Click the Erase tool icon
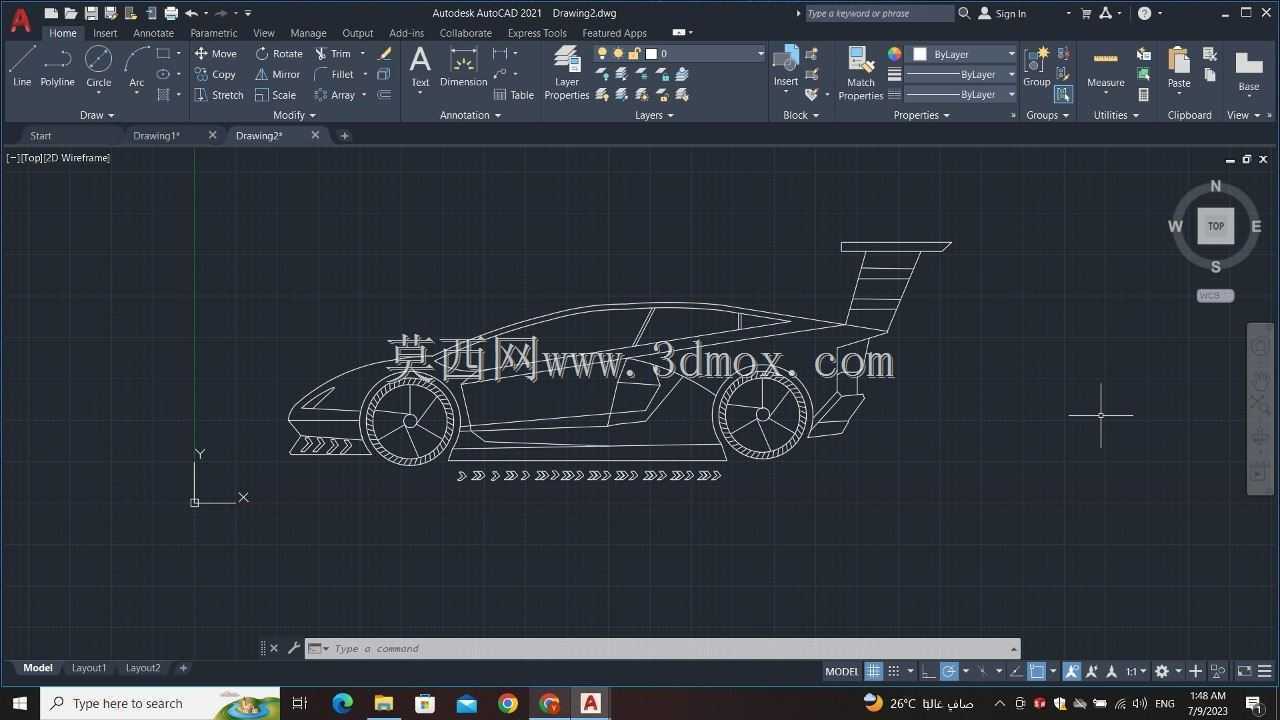The width and height of the screenshot is (1280, 720). tap(384, 53)
